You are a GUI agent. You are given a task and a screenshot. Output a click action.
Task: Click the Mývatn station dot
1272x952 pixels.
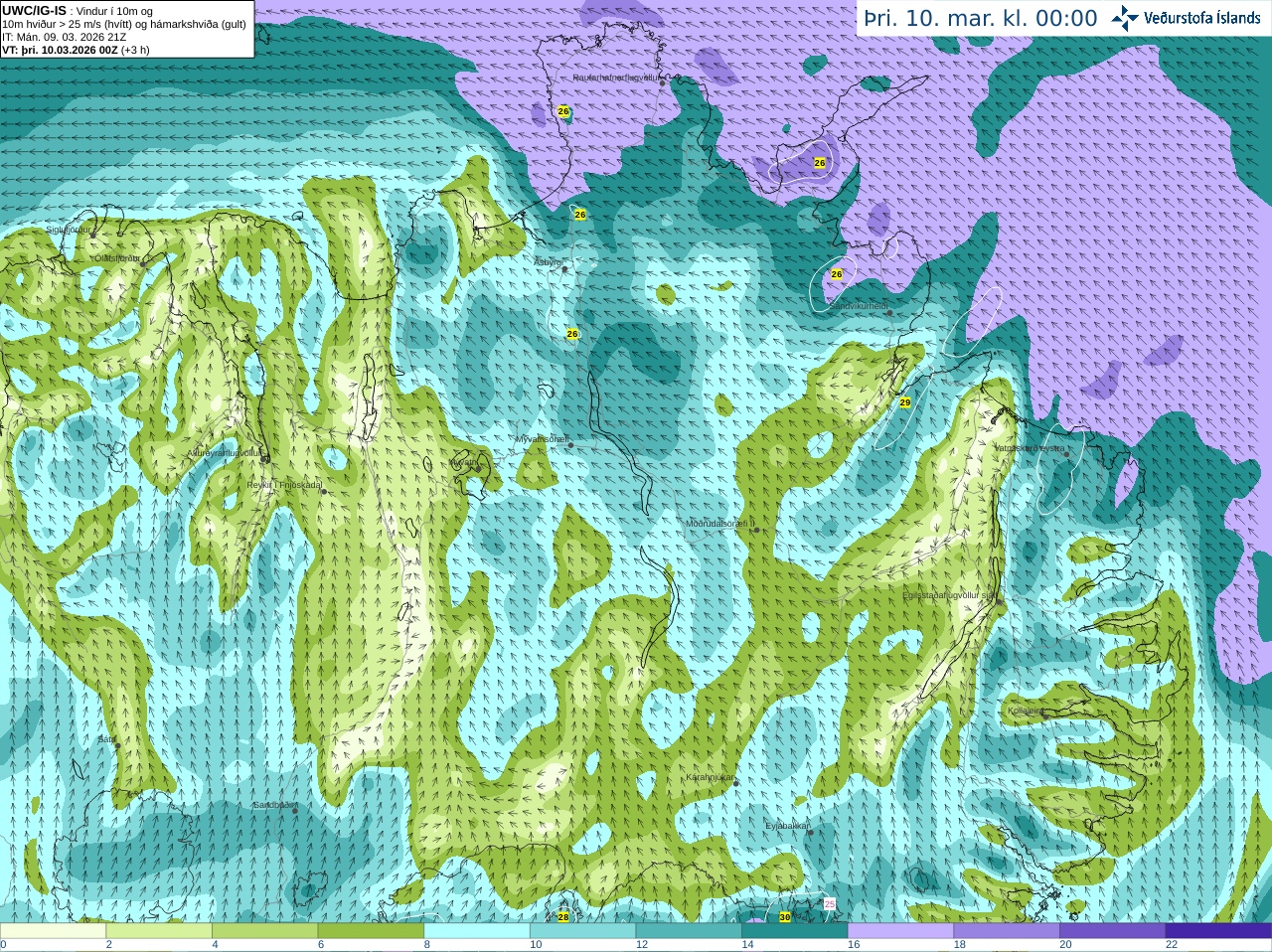pyautogui.click(x=478, y=469)
